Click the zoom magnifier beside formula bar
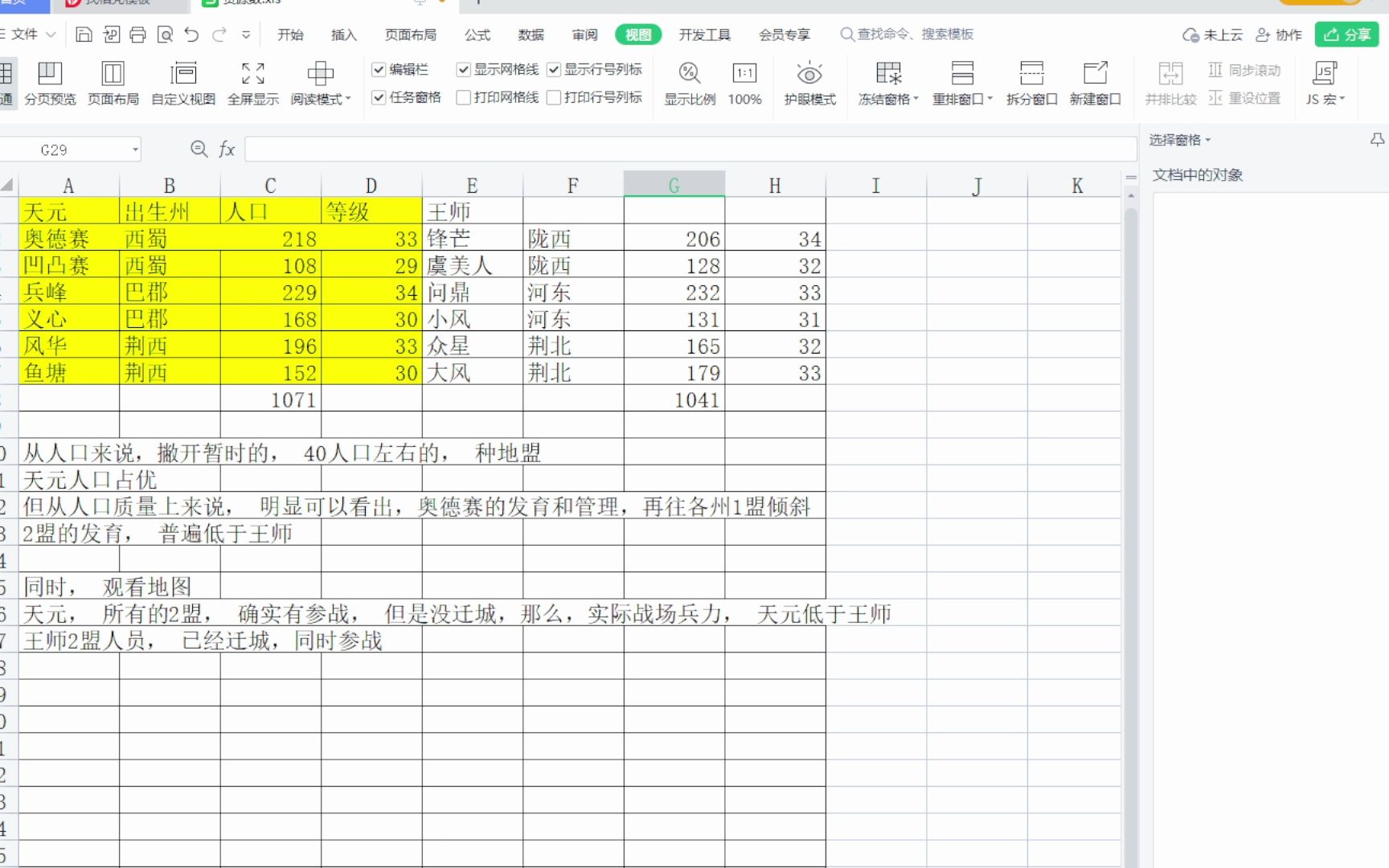The width and height of the screenshot is (1389, 868). pyautogui.click(x=199, y=149)
